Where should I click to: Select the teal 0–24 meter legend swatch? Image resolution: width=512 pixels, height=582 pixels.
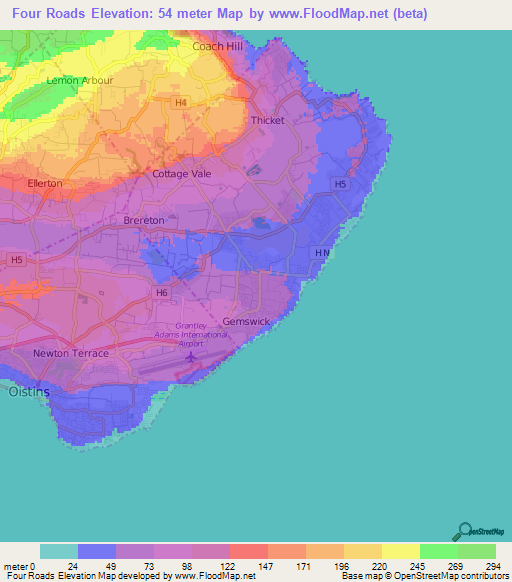coord(59,551)
